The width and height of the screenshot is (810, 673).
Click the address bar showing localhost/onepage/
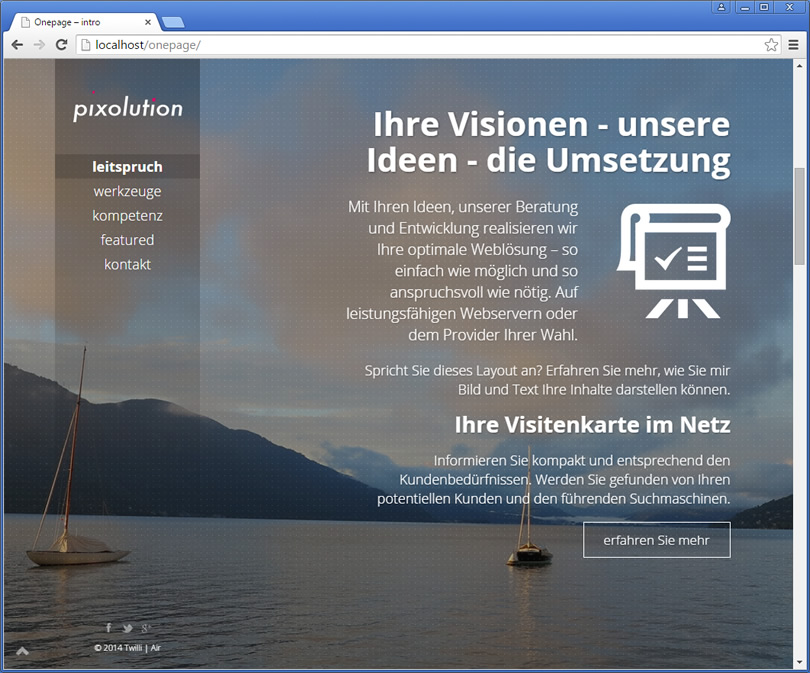[x=420, y=45]
